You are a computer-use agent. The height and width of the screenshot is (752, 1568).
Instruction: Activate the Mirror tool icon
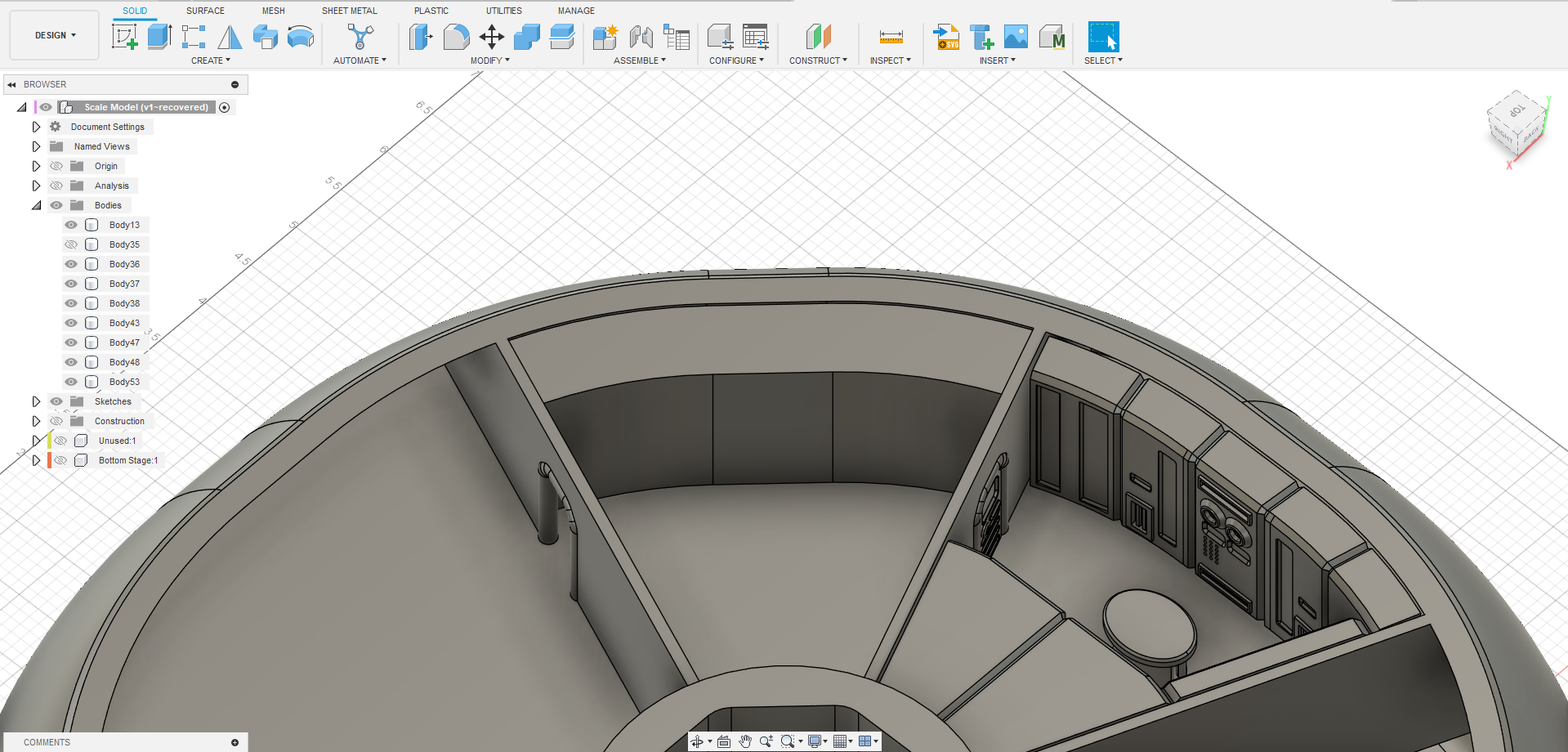coord(230,36)
